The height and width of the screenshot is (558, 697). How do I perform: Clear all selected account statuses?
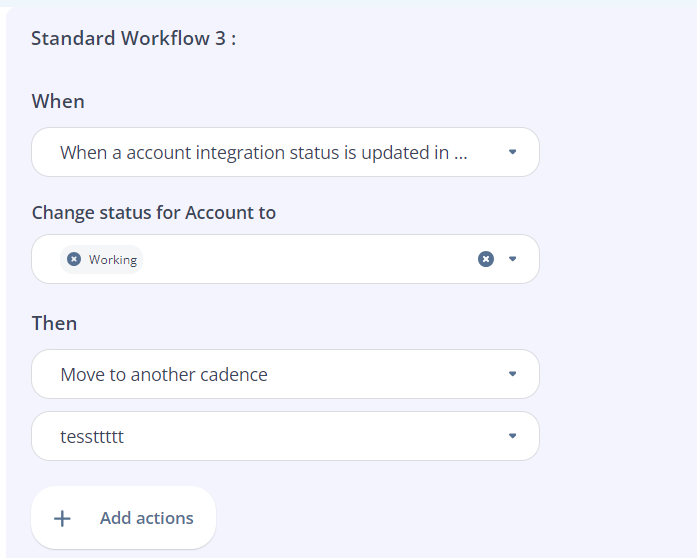click(x=486, y=259)
